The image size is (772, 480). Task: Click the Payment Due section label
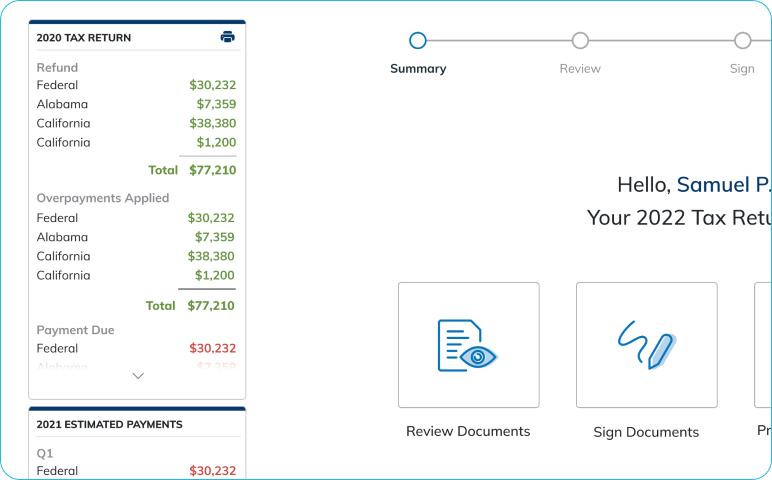[75, 330]
